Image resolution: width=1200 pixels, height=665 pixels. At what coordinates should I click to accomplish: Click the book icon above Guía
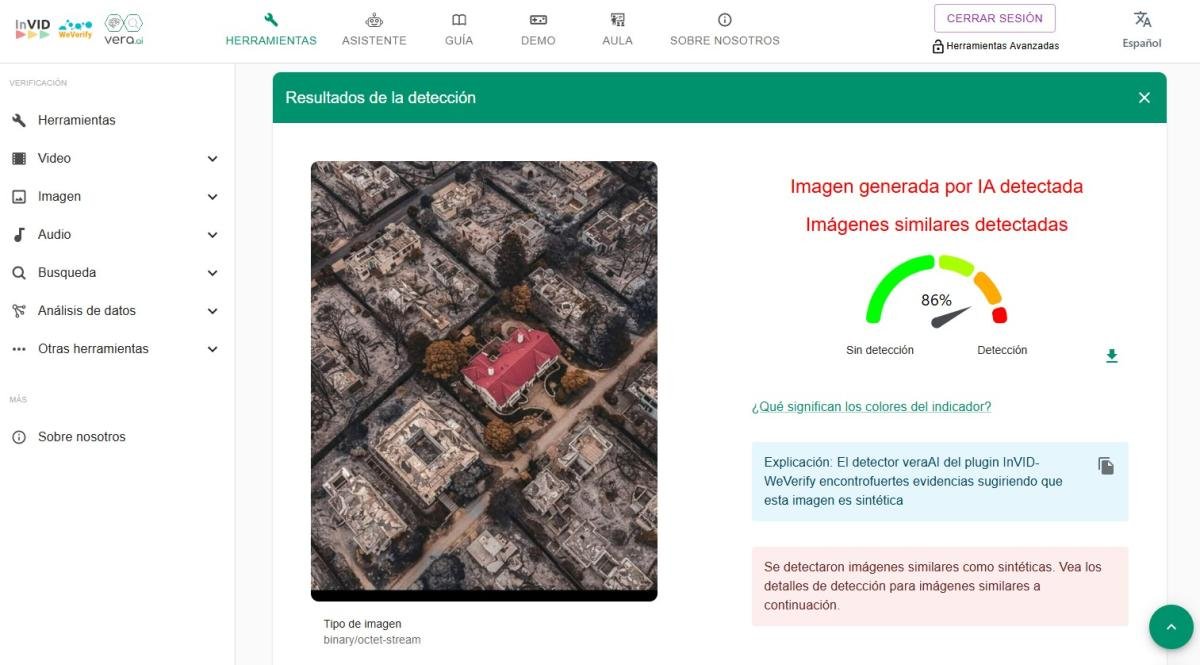(x=459, y=19)
